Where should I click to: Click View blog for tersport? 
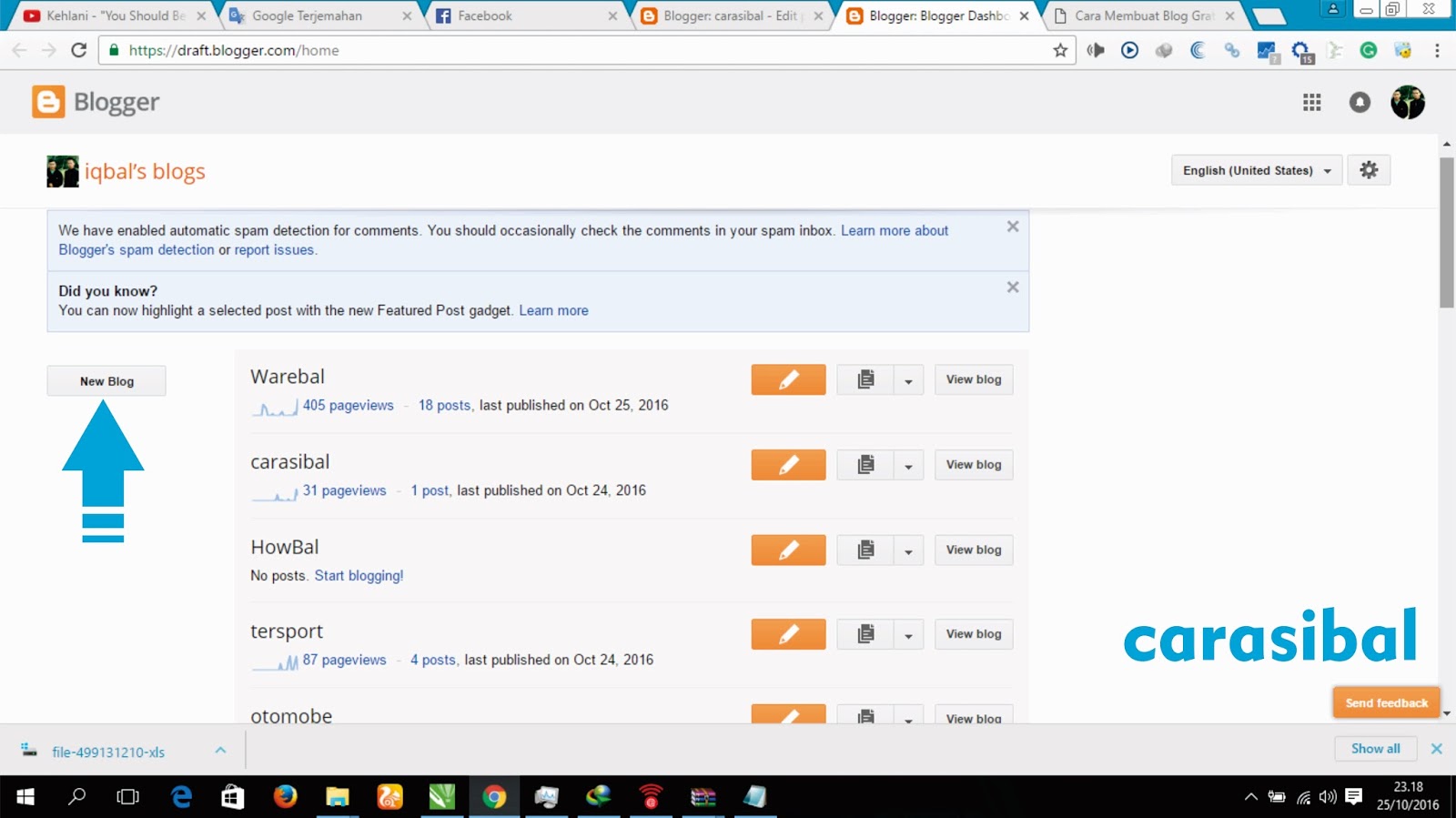pos(974,634)
